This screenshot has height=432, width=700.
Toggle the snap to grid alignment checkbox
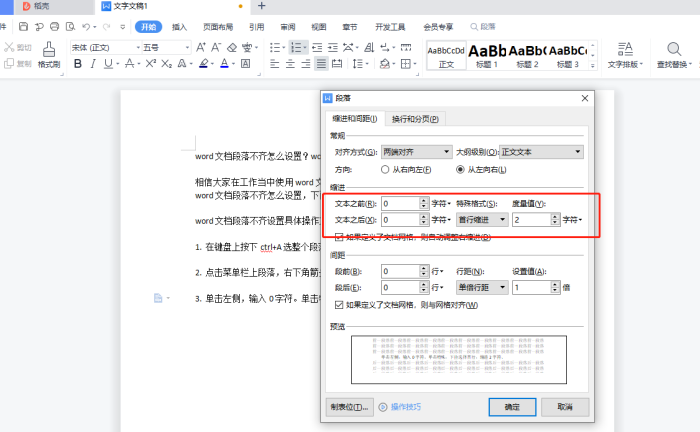coord(339,305)
